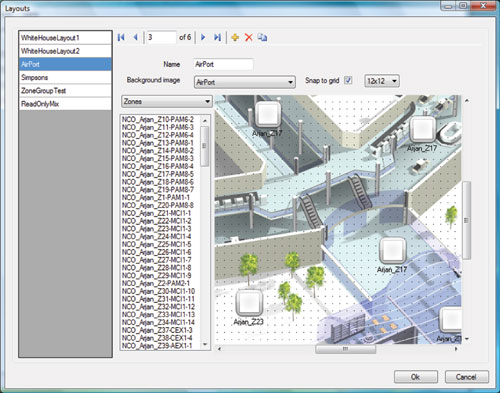Select NCO_Arjan_Z21-MCI1-1 in zone list
Viewport: 500px width, 393px height.
tap(157, 213)
